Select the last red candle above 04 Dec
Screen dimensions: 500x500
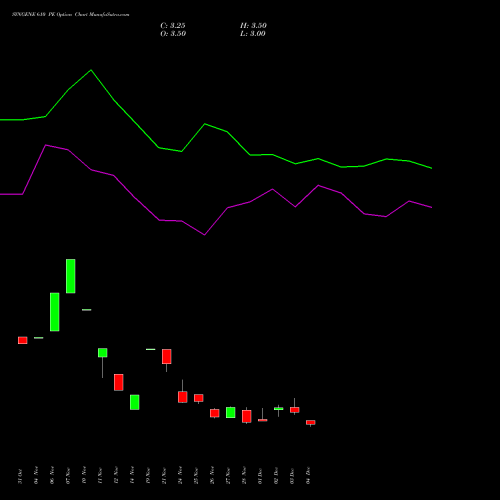311,422
